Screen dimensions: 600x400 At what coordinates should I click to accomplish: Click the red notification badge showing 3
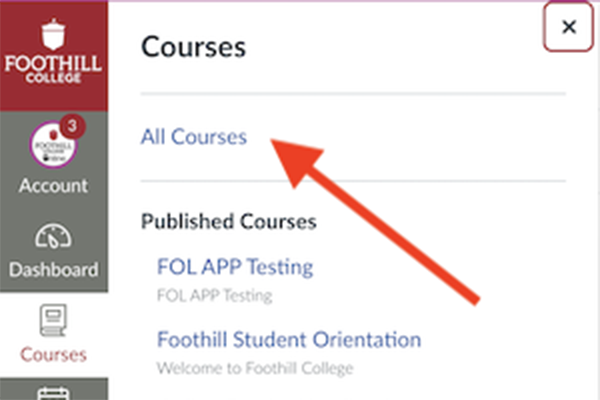point(72,127)
